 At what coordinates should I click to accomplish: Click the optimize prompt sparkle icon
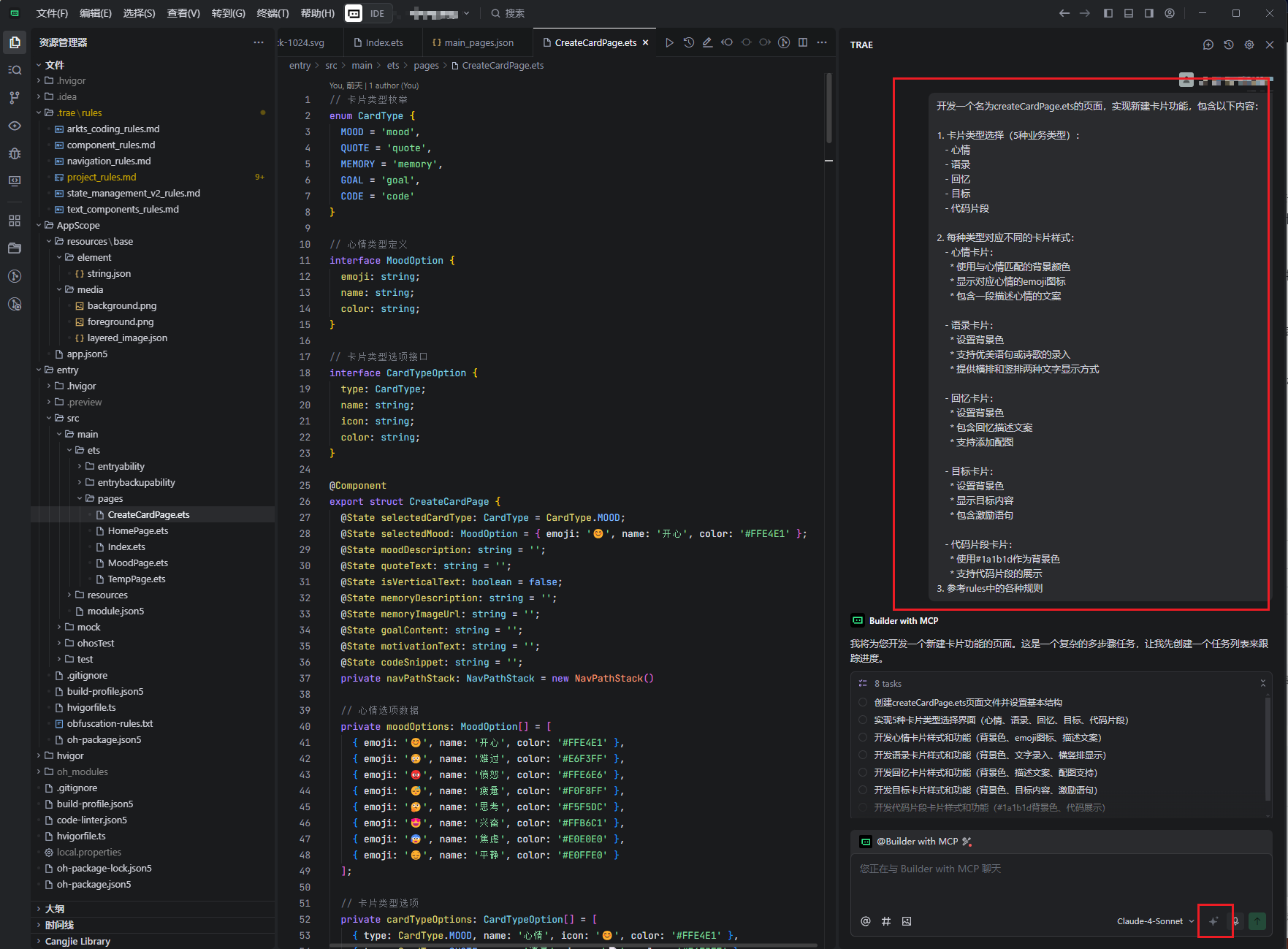click(x=1214, y=921)
